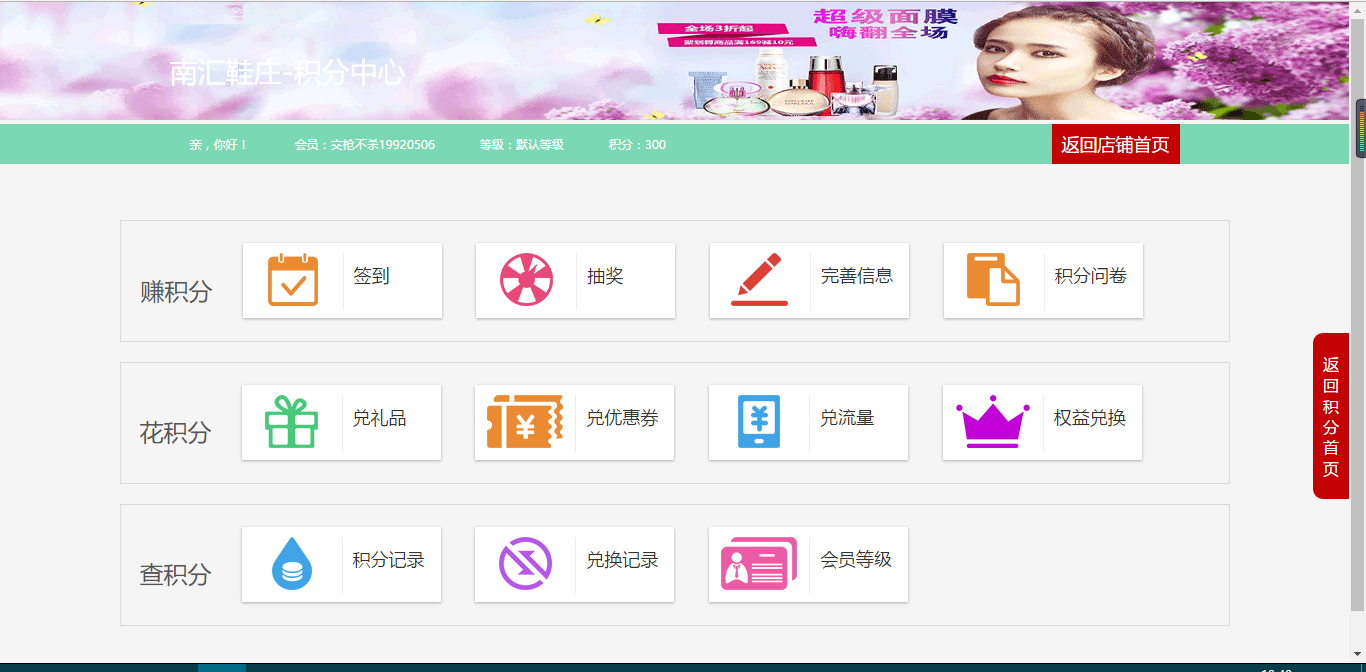Open the 兑换记录 prohibition-style icon

525,564
